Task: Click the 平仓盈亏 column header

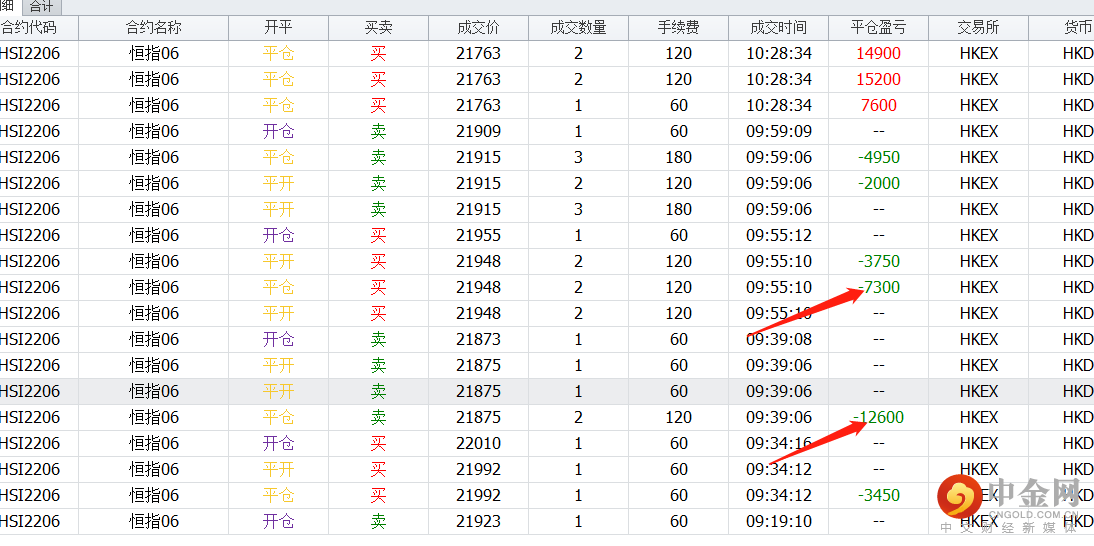Action: [878, 28]
